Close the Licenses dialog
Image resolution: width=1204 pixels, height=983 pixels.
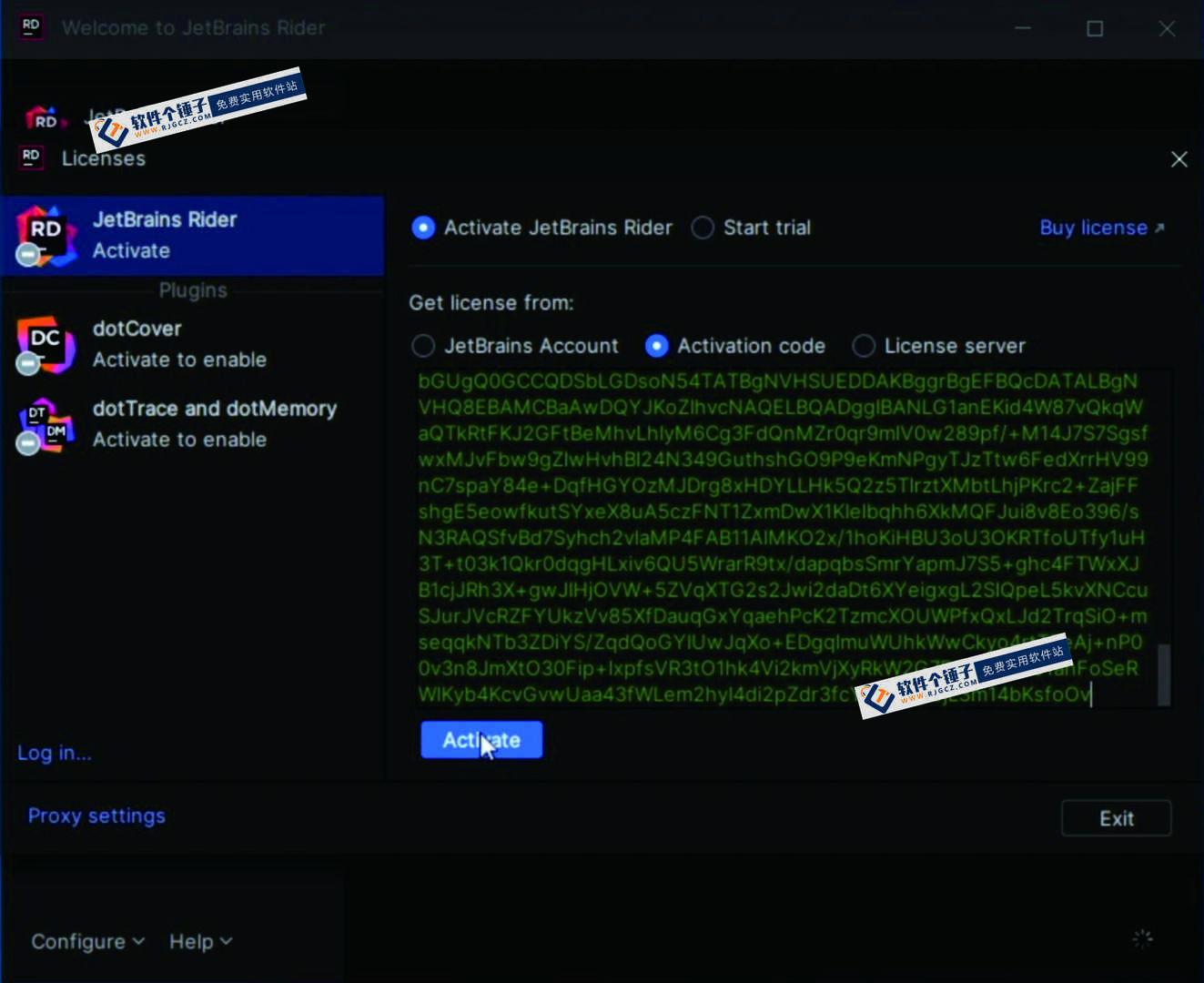pyautogui.click(x=1179, y=159)
